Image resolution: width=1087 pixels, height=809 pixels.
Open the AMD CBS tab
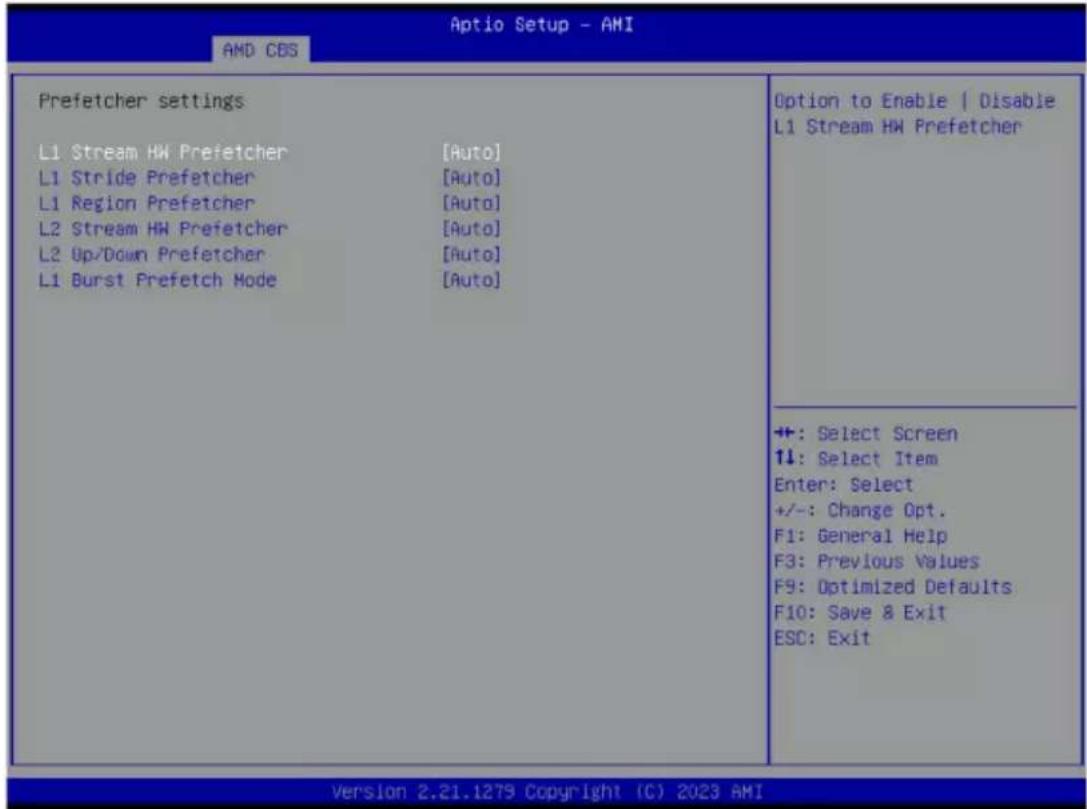(x=260, y=50)
